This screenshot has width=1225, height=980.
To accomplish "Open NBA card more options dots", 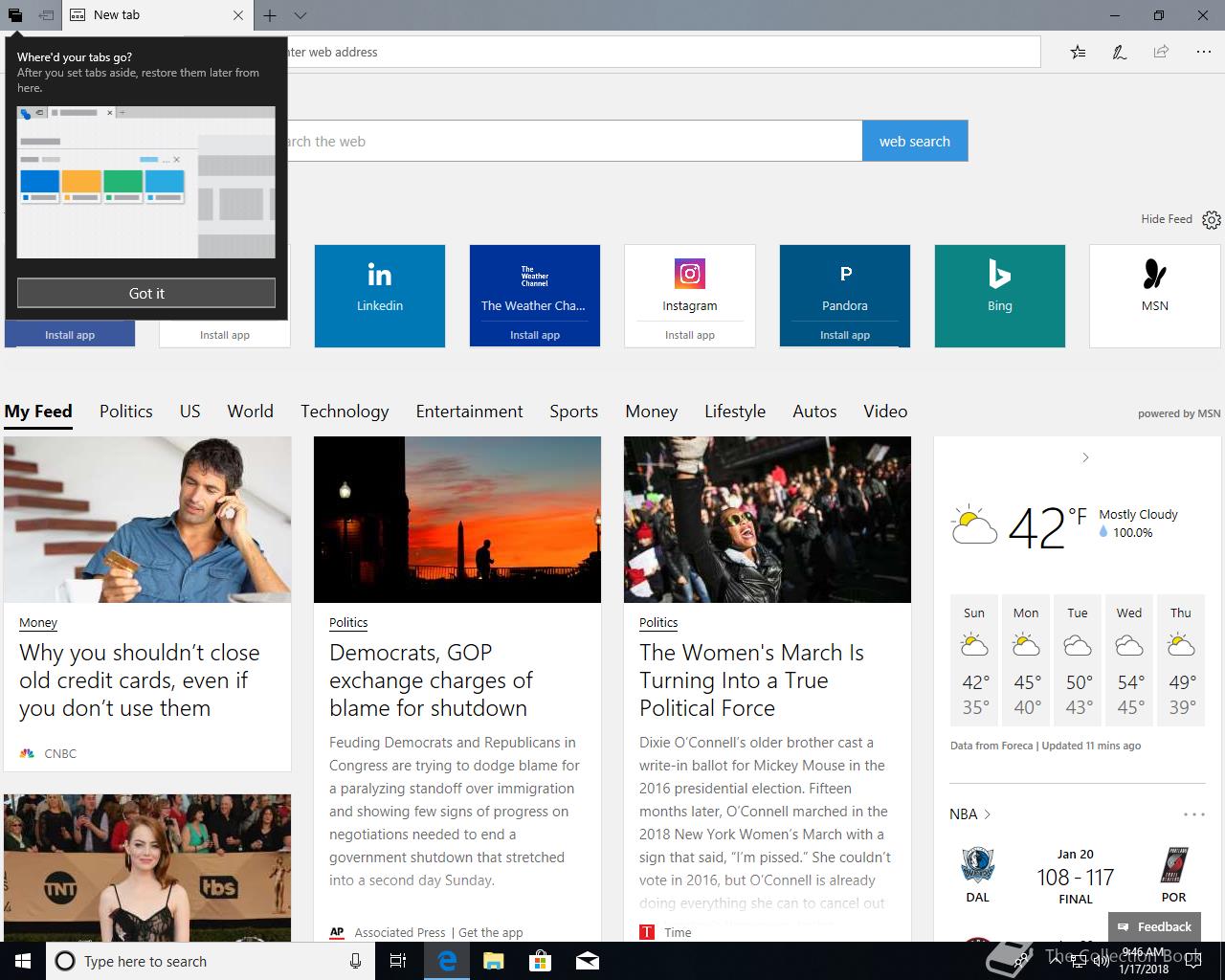I will coord(1194,814).
